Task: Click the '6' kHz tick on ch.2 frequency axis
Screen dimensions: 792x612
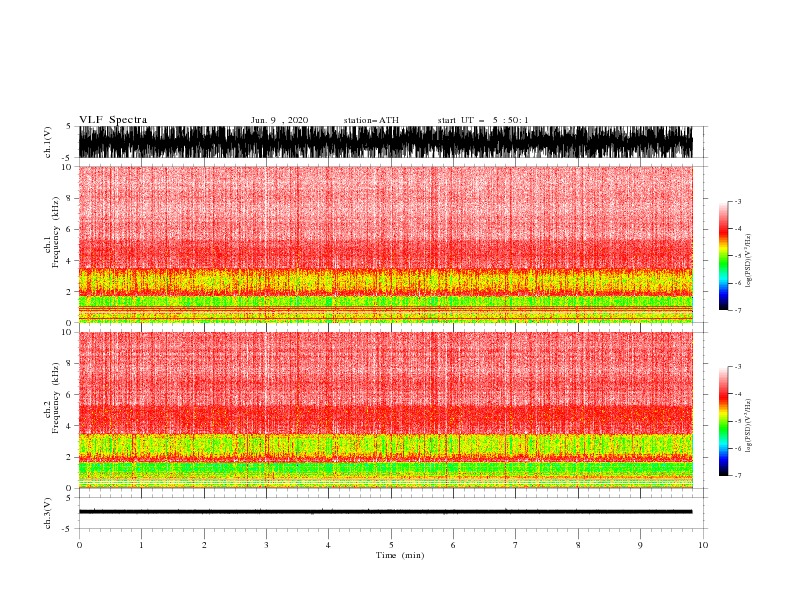Action: tap(69, 394)
